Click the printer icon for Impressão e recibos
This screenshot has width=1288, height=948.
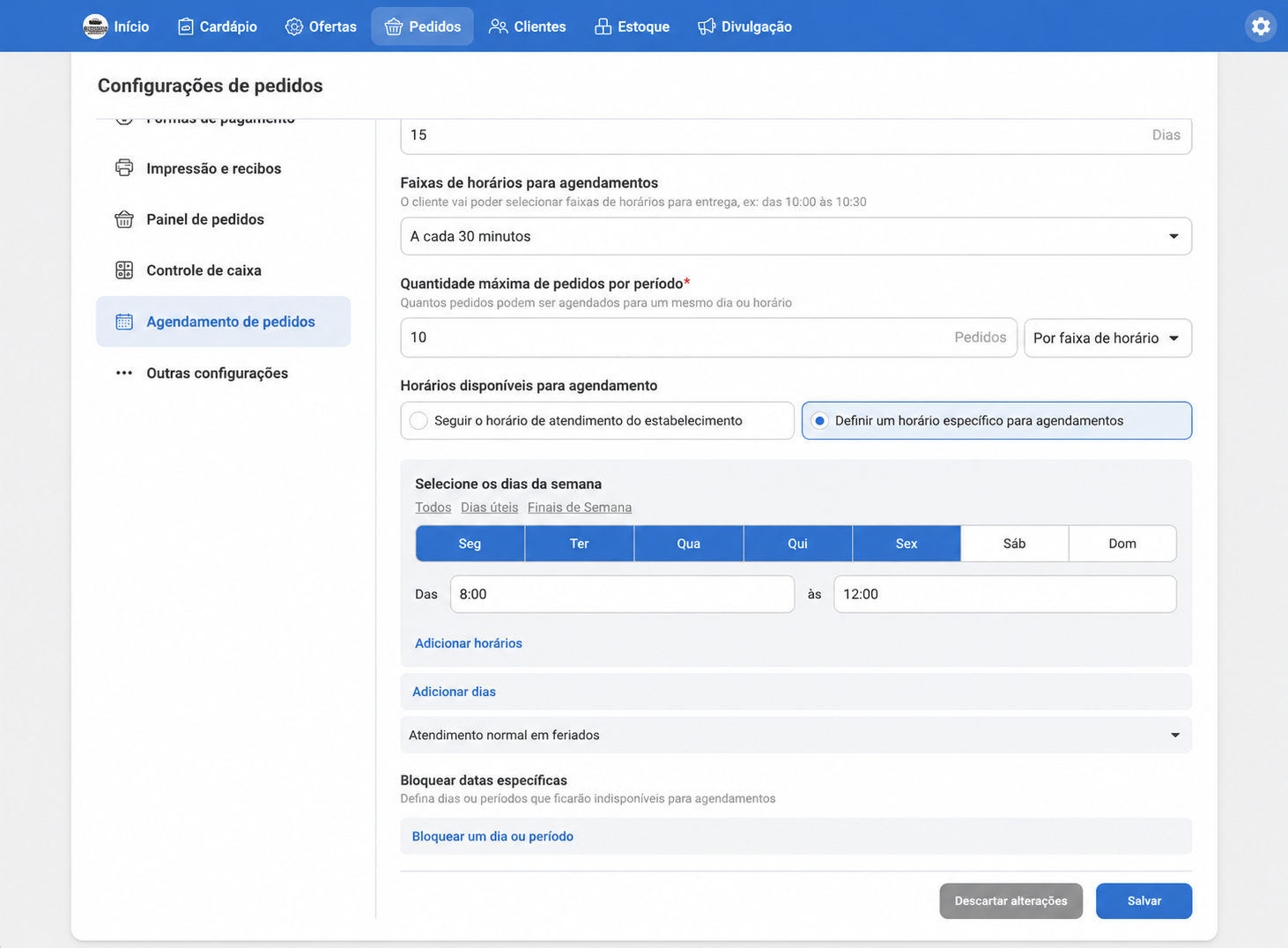(124, 167)
